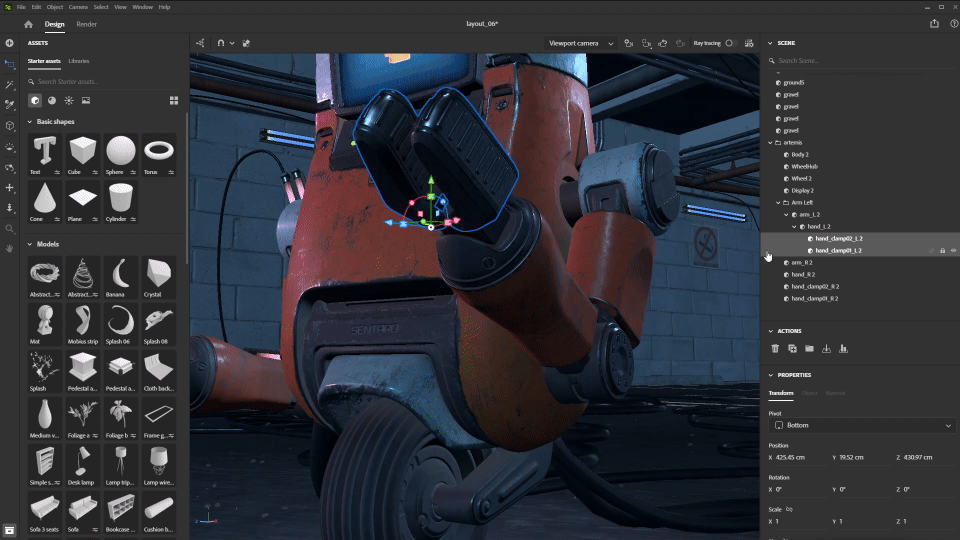Select the Sampler eyedropper tool
Image resolution: width=960 pixels, height=540 pixels.
[9, 105]
